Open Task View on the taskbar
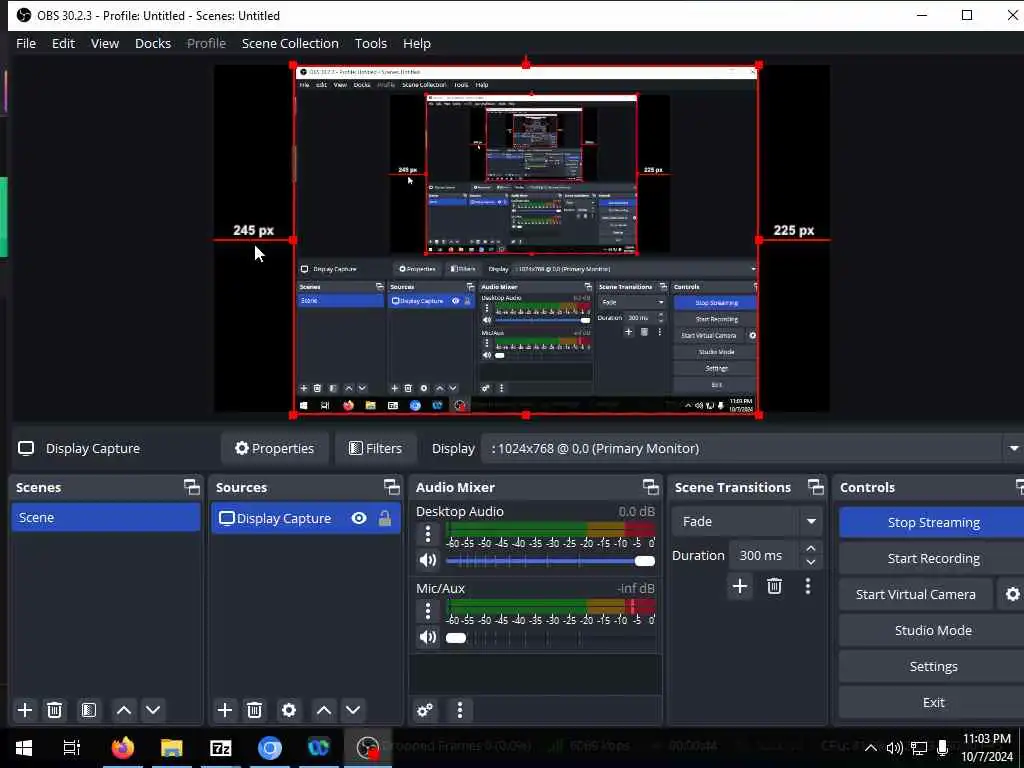The height and width of the screenshot is (768, 1024). [x=72, y=747]
